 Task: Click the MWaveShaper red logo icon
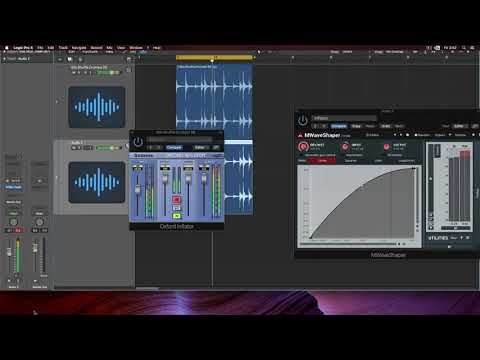pos(300,135)
